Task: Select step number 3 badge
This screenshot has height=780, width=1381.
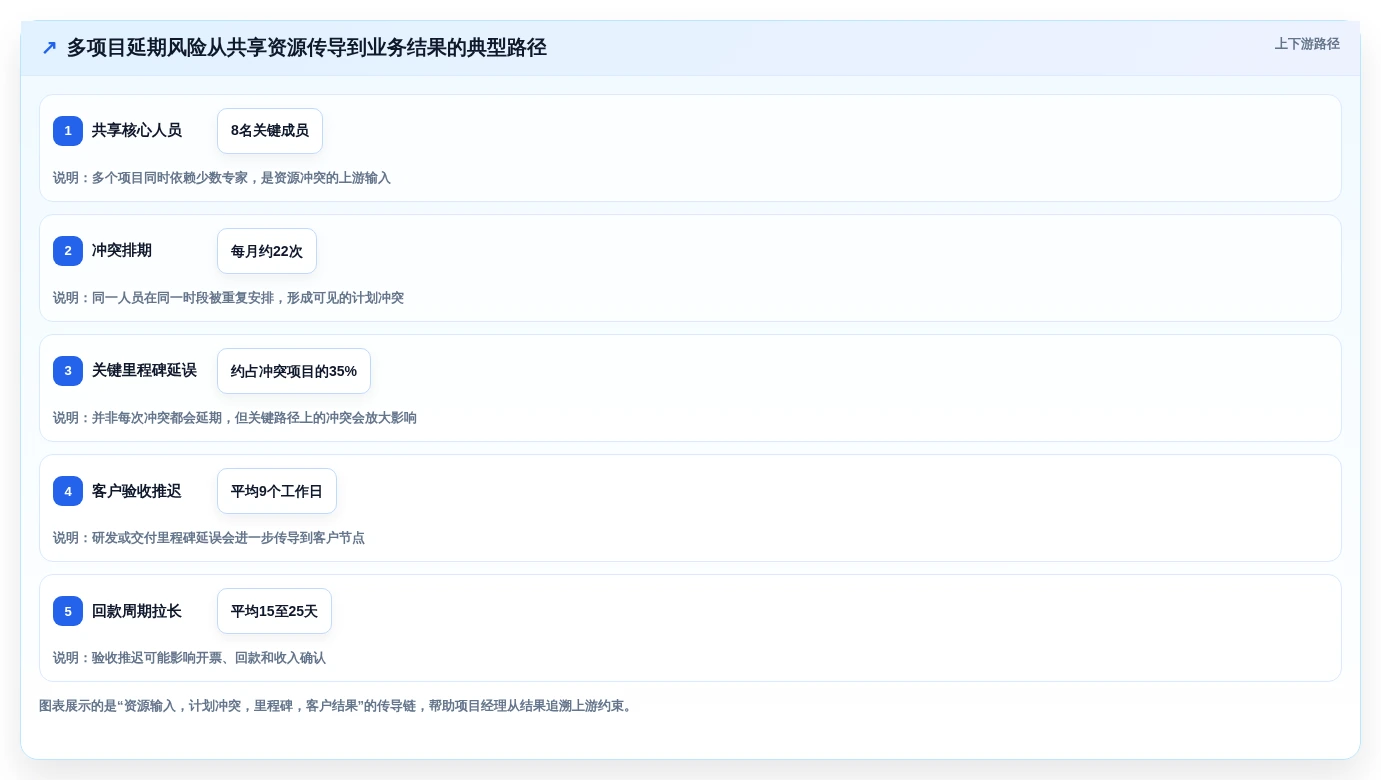Action: [68, 371]
